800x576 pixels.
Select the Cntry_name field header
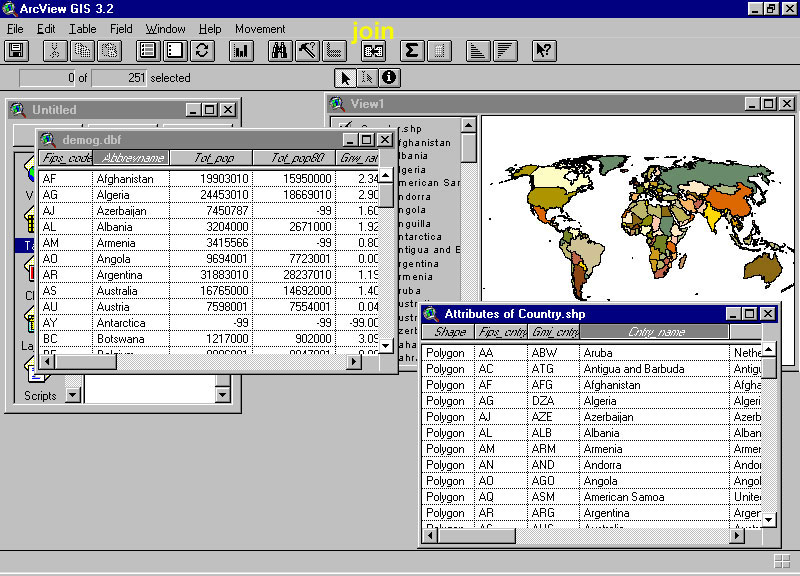655,332
